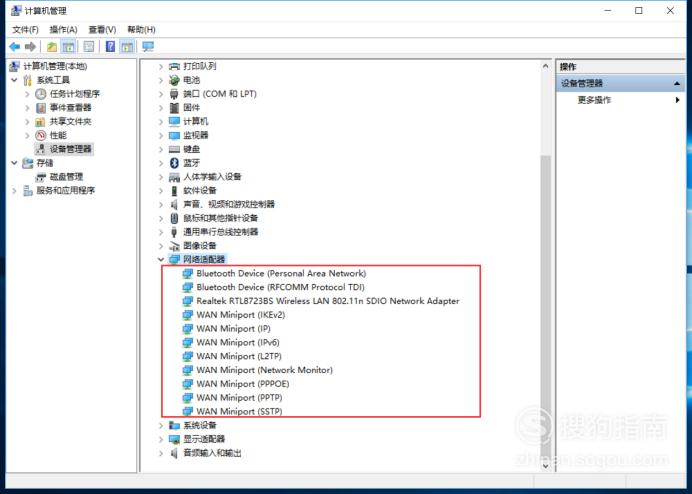Click the Up one level folder icon
The image size is (692, 494).
click(52, 46)
